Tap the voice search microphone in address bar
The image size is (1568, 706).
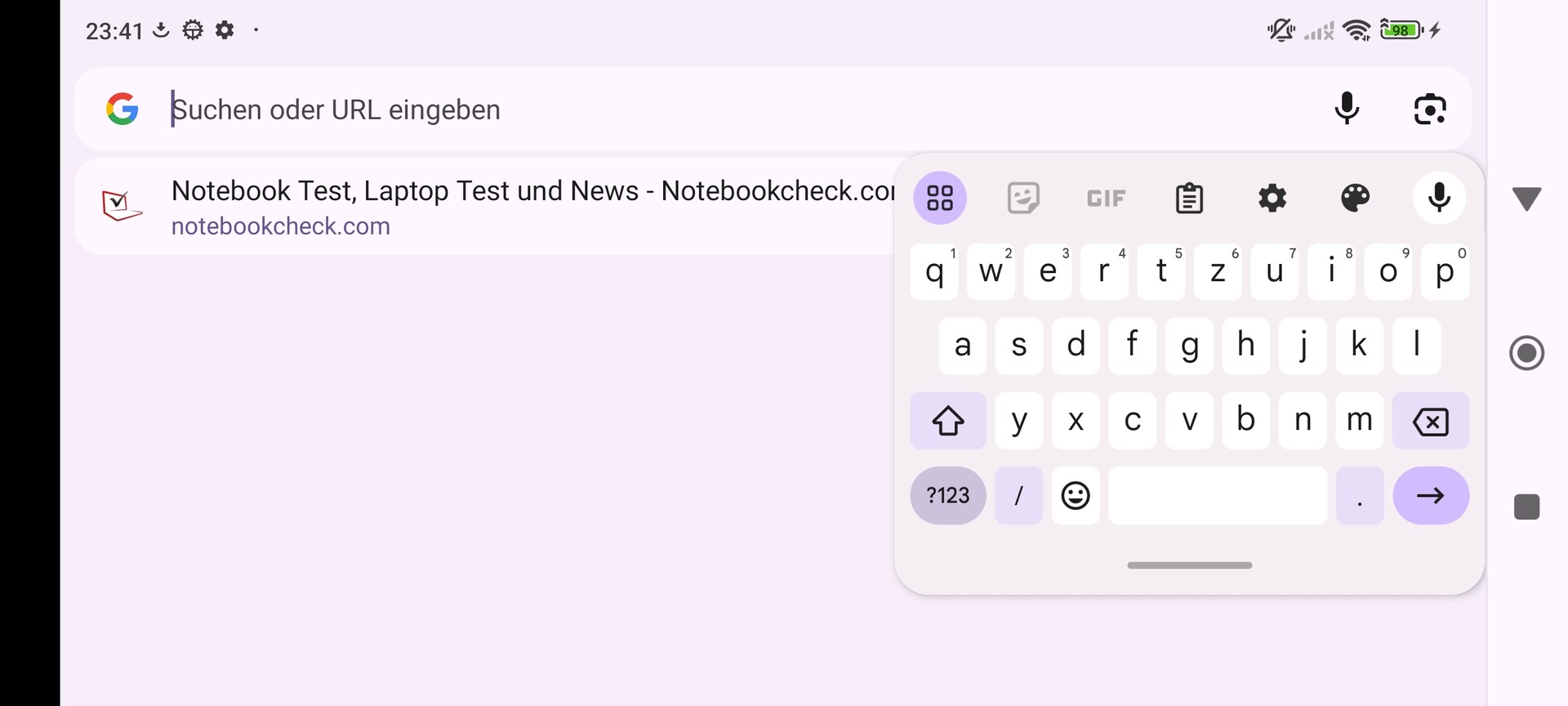[x=1347, y=109]
